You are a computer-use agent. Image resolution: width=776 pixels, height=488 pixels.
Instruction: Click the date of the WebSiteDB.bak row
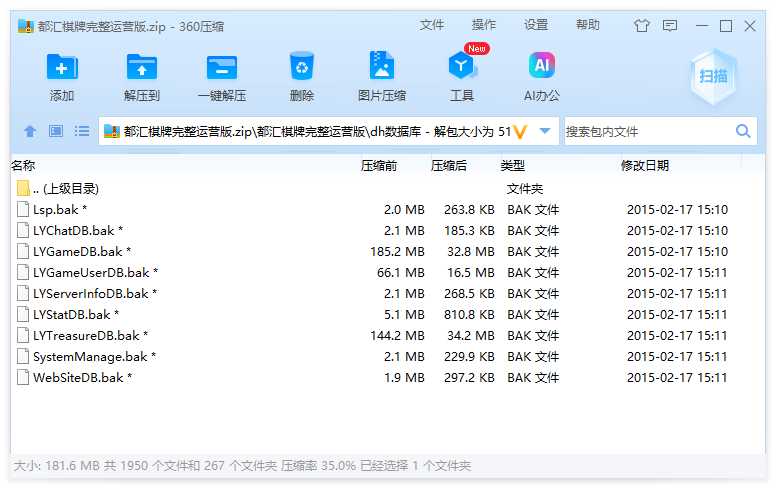[677, 378]
